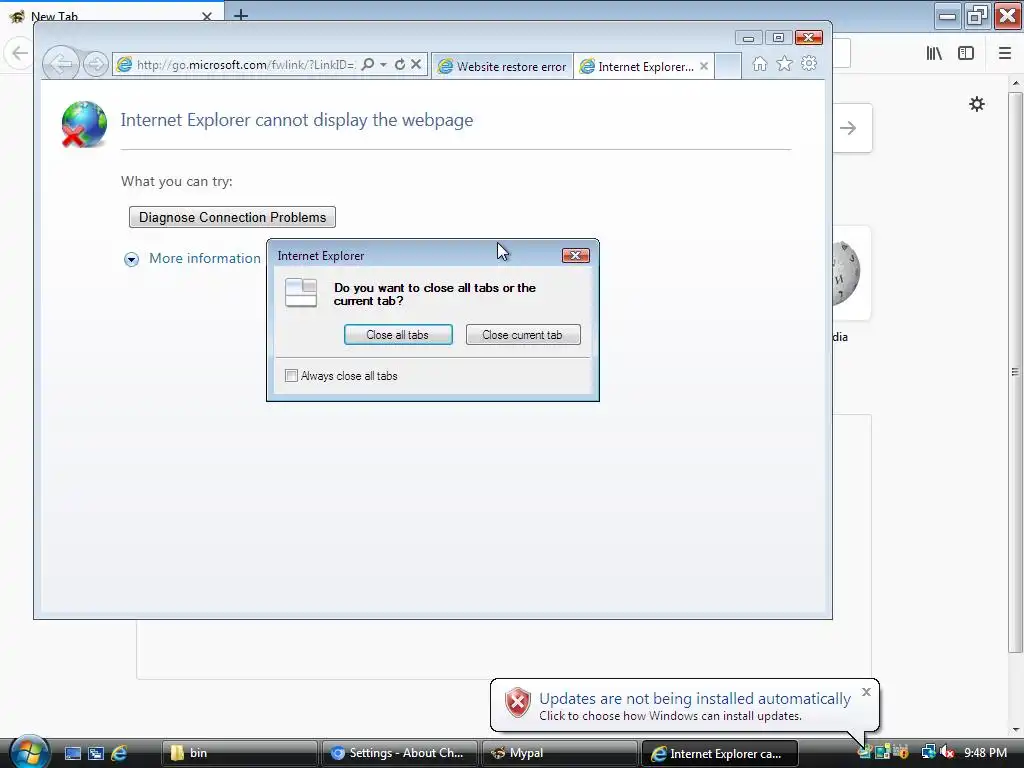Click the red shield in update balloon
Screen dimensions: 1024x768
point(517,703)
